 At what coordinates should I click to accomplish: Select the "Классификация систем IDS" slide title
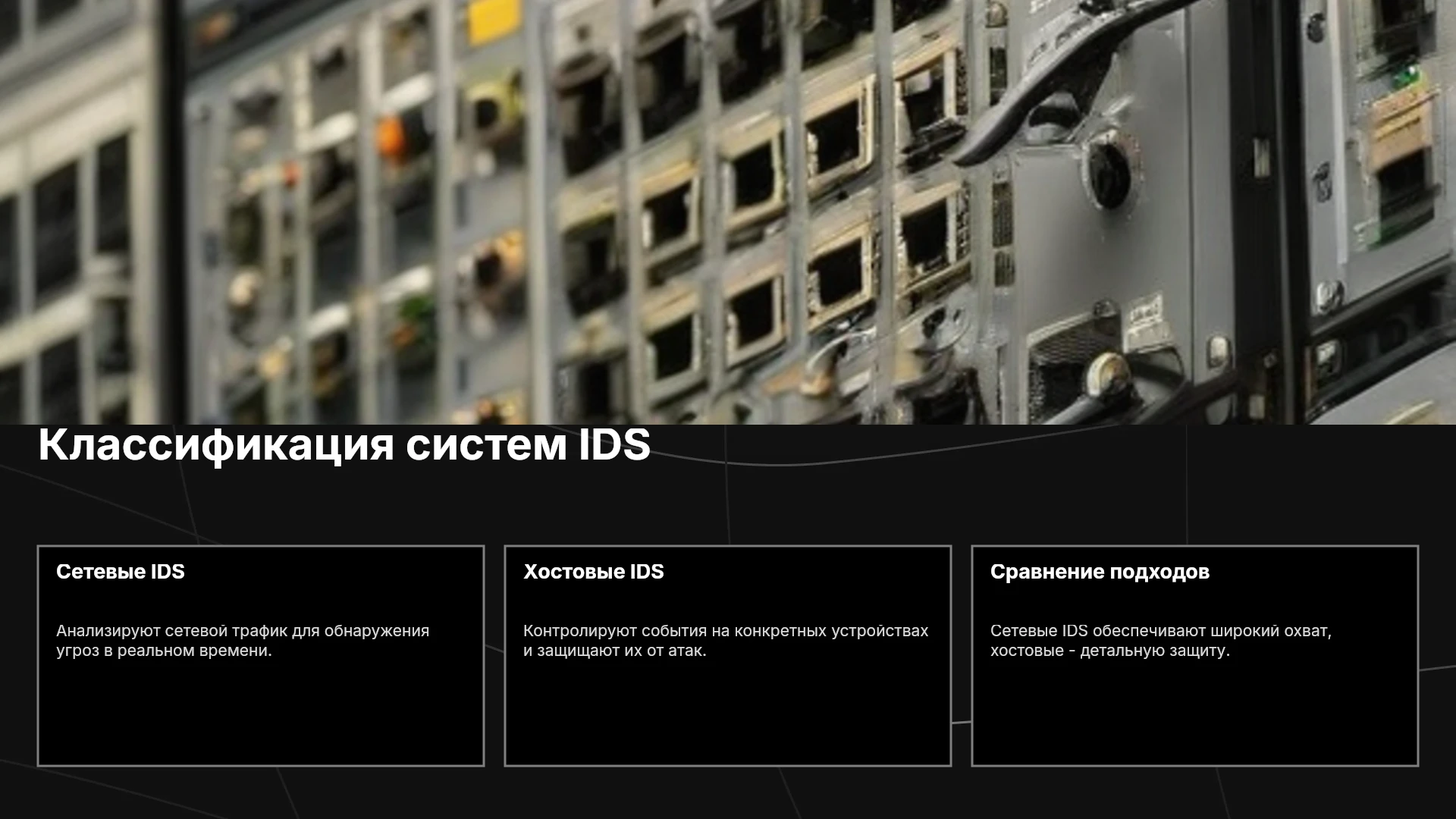point(344,445)
